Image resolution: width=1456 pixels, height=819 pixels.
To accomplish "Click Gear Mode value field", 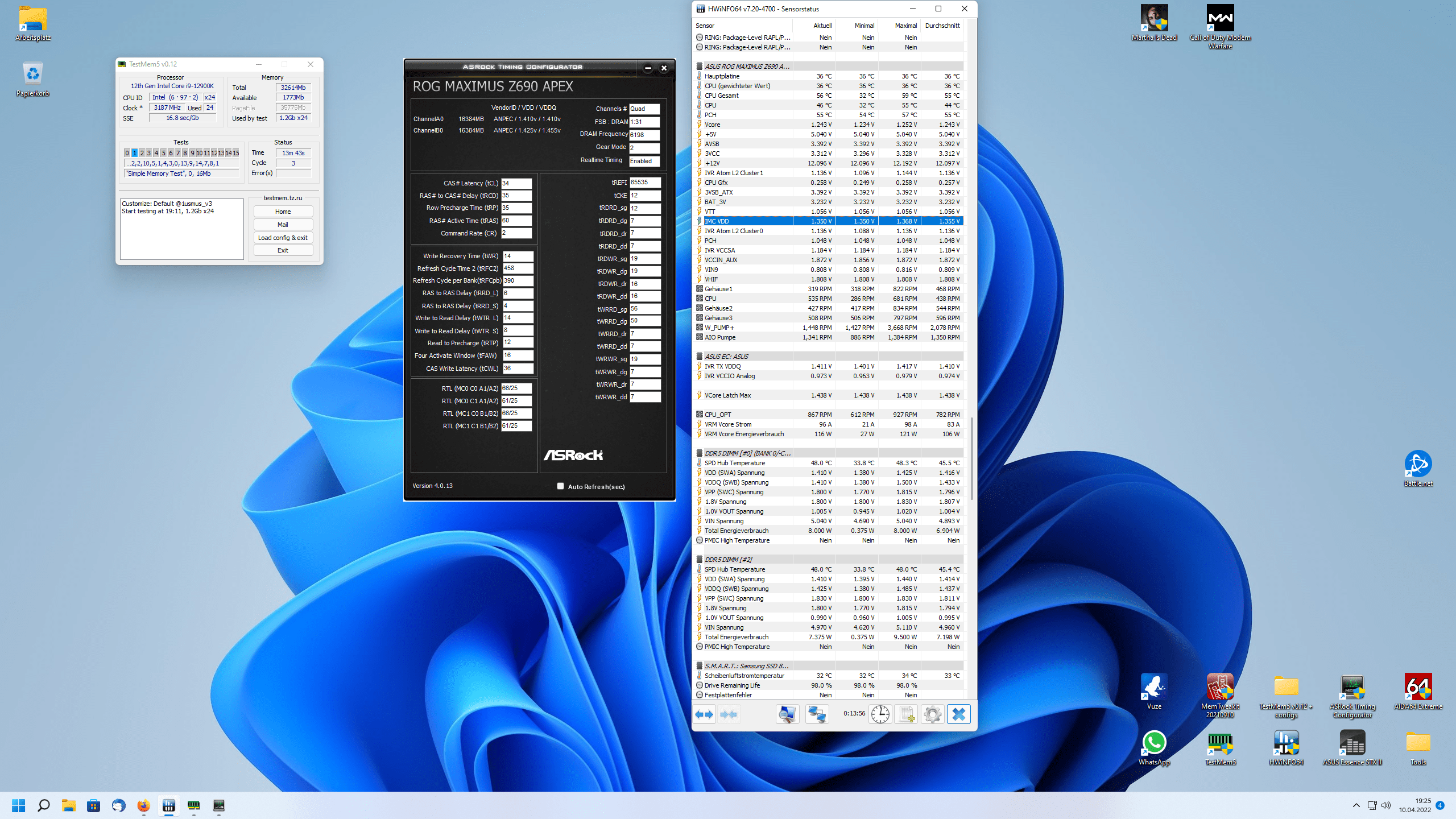I will pyautogui.click(x=644, y=148).
